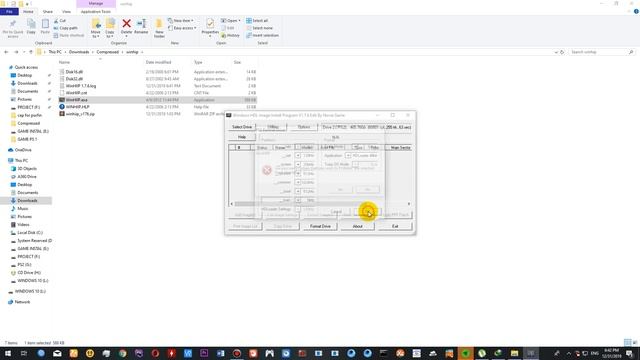This screenshot has width=640, height=360.
Task: Open History from the ribbon
Action: tap(230, 36)
